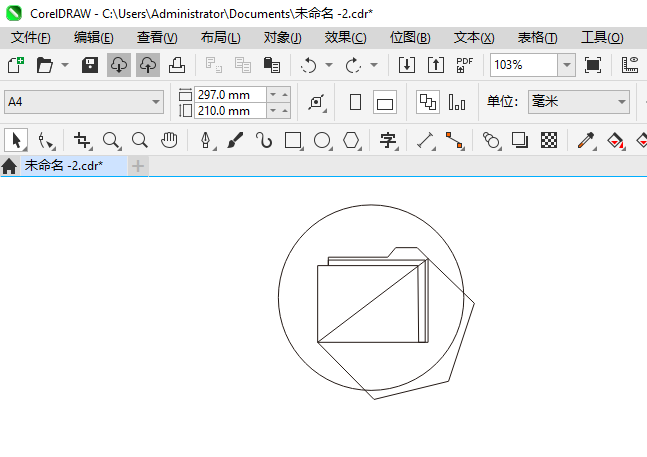Click the page height 210.0 mm field
This screenshot has width=647, height=457.
pyautogui.click(x=231, y=111)
